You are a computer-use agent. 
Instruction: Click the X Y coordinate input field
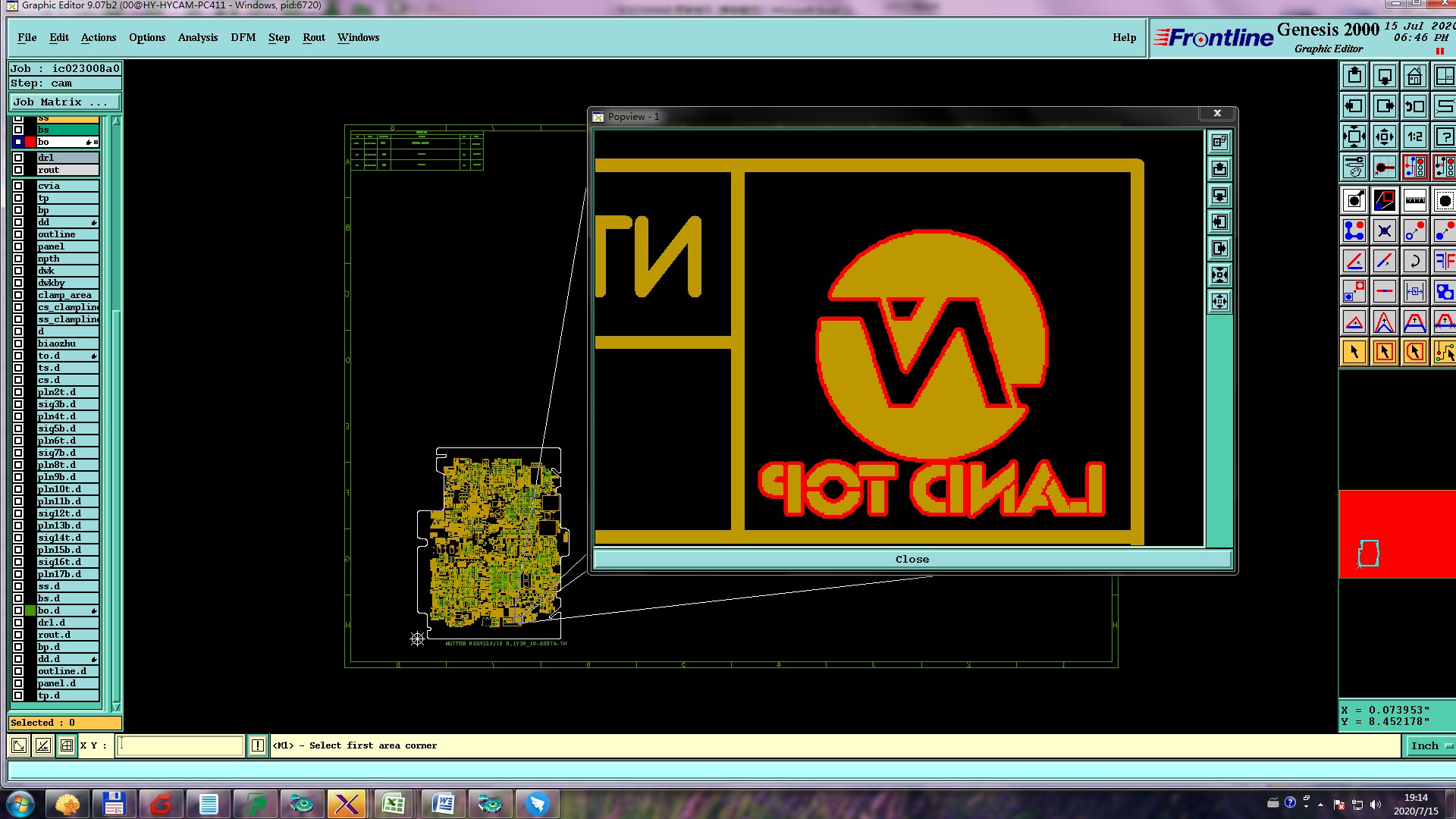(x=180, y=745)
